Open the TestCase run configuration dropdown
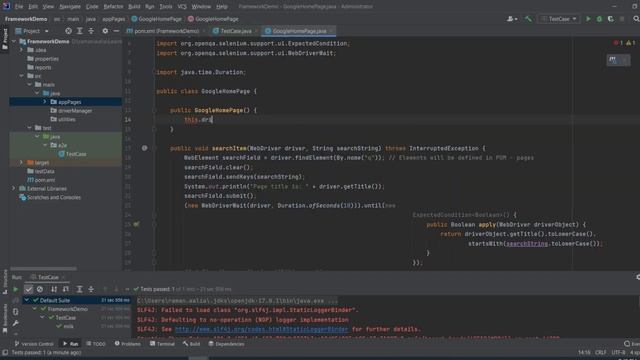The height and width of the screenshot is (360, 640). pyautogui.click(x=558, y=19)
